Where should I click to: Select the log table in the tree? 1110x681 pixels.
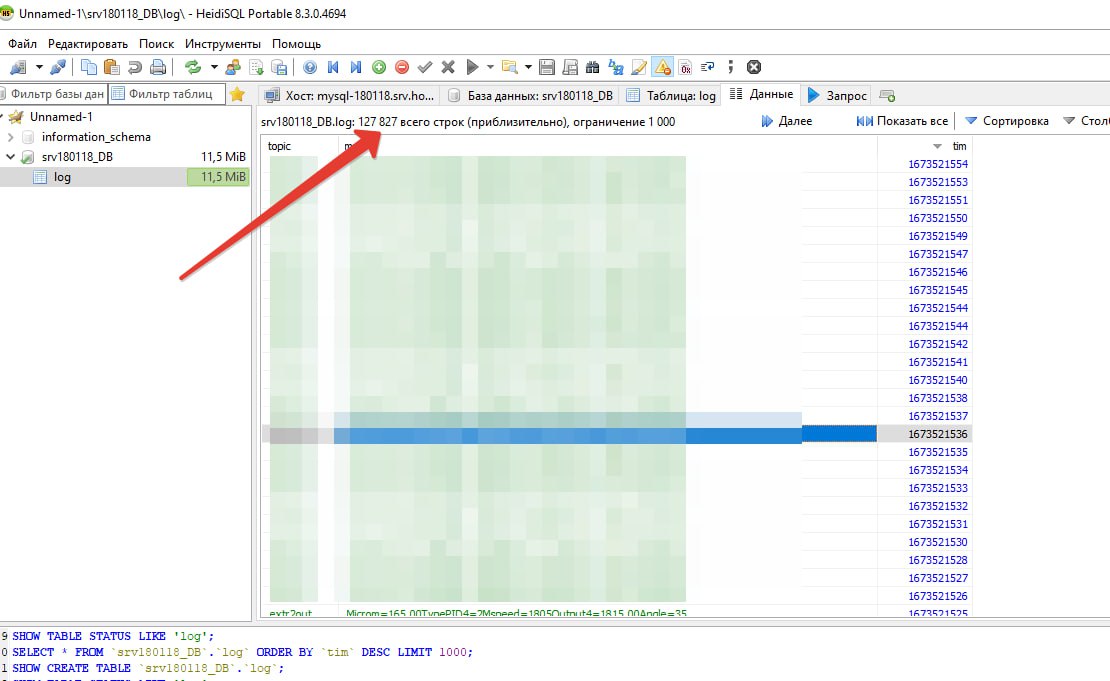point(62,177)
